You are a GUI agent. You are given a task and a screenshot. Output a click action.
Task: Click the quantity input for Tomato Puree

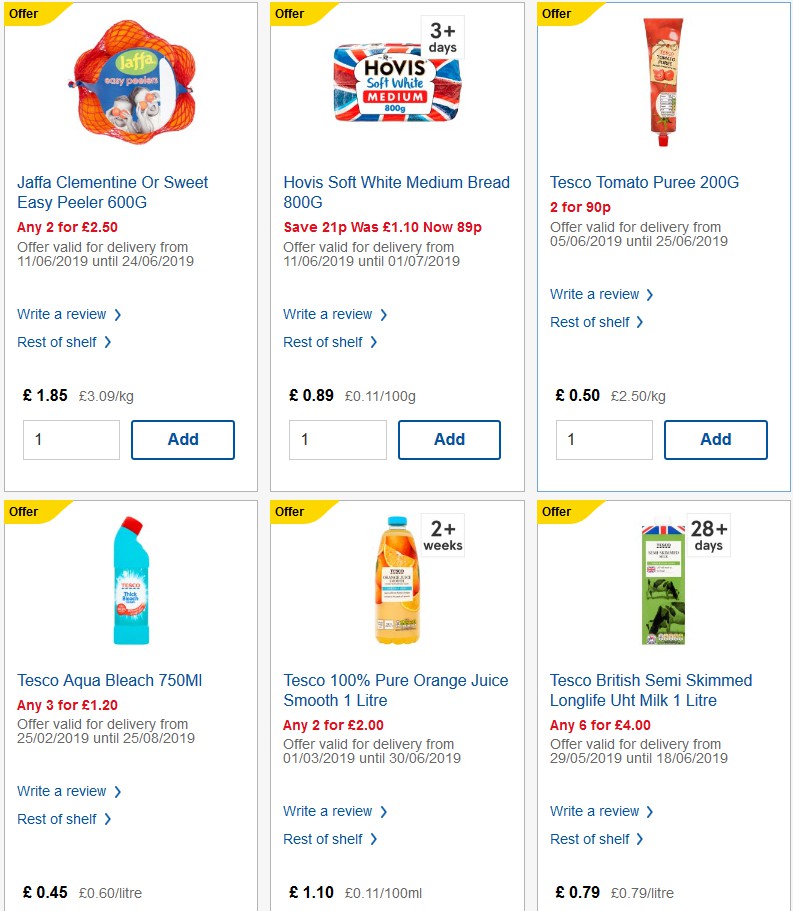(604, 439)
